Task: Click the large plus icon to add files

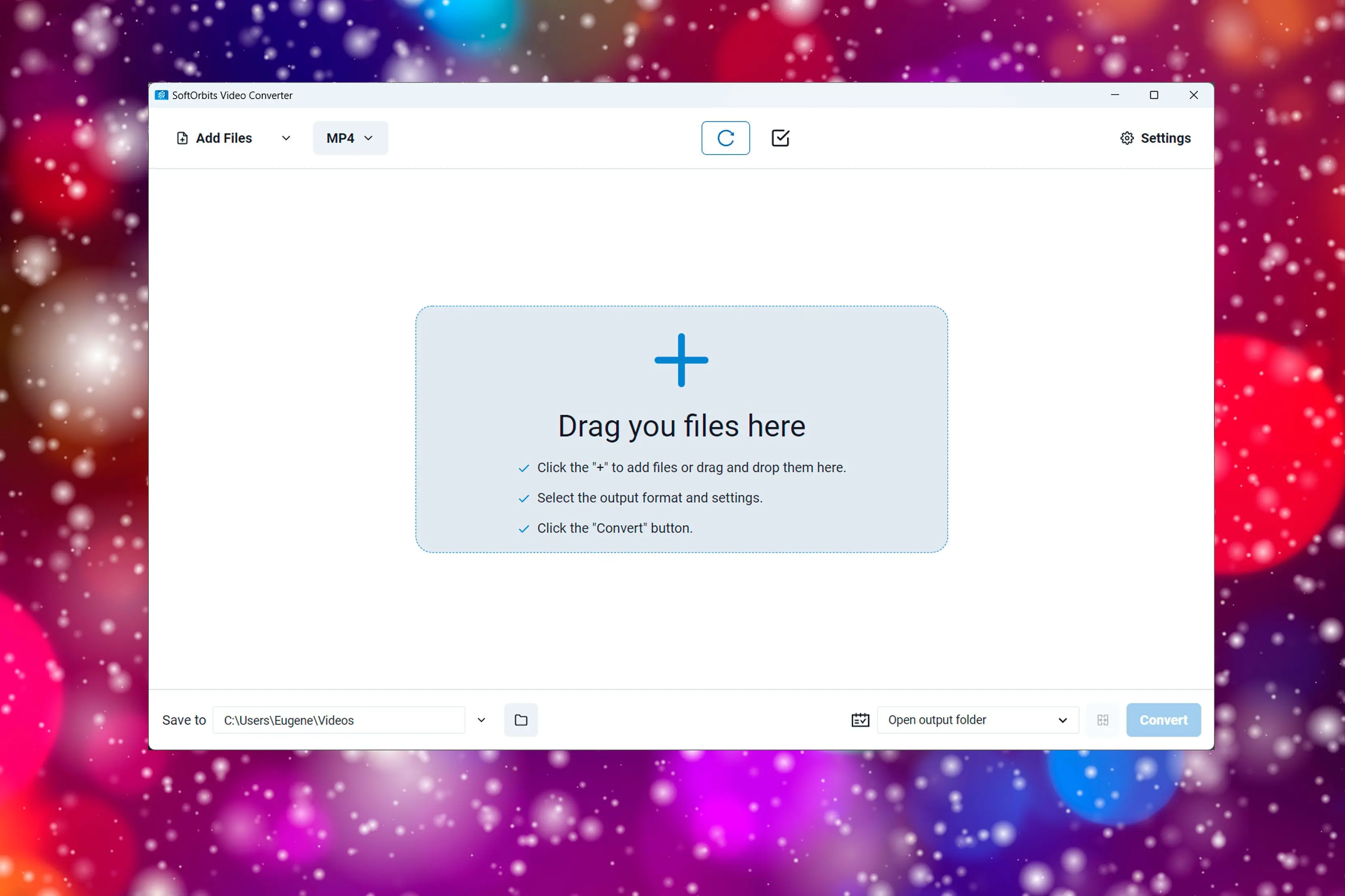Action: (681, 361)
